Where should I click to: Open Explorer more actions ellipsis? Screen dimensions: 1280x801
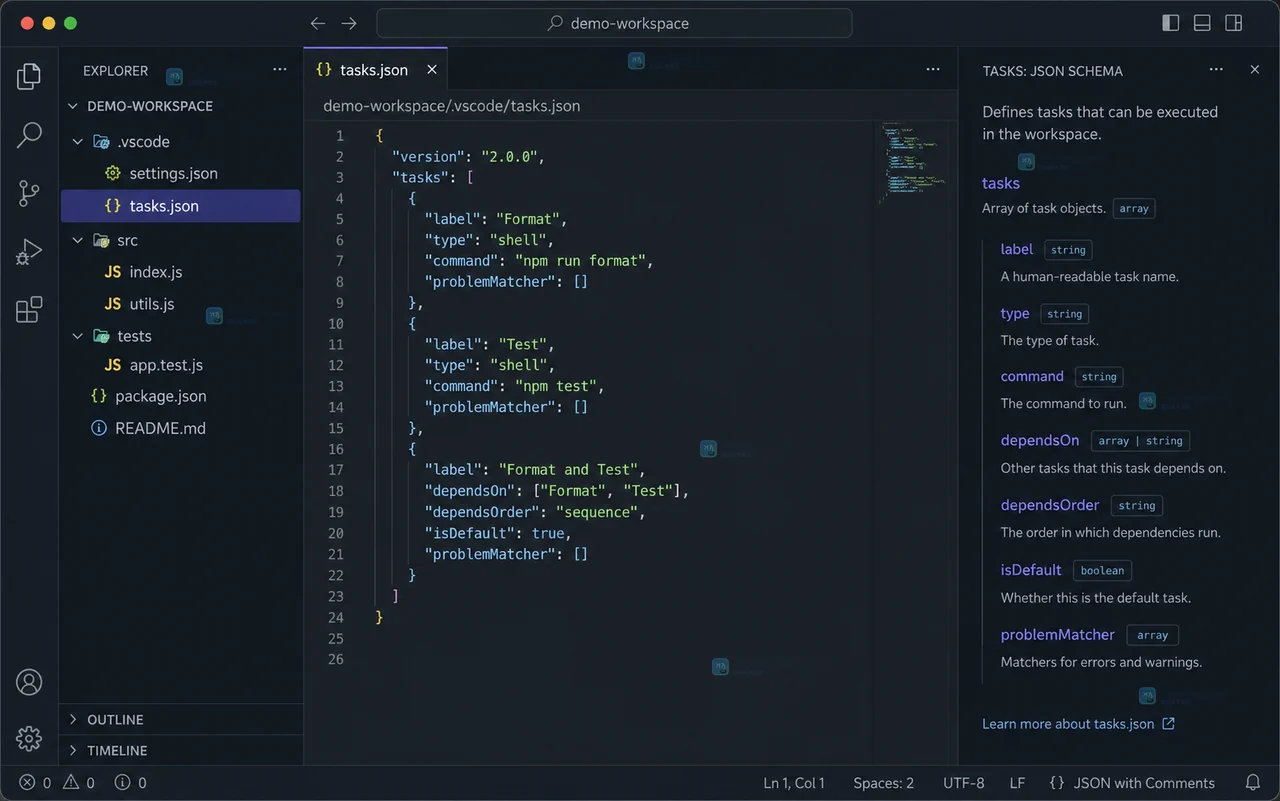280,70
